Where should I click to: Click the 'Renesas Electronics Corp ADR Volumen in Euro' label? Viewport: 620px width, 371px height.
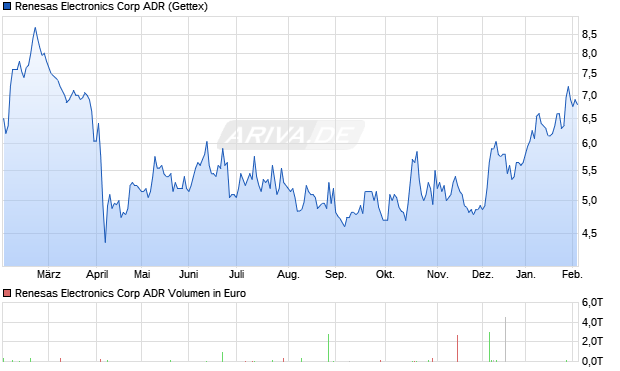coord(130,293)
